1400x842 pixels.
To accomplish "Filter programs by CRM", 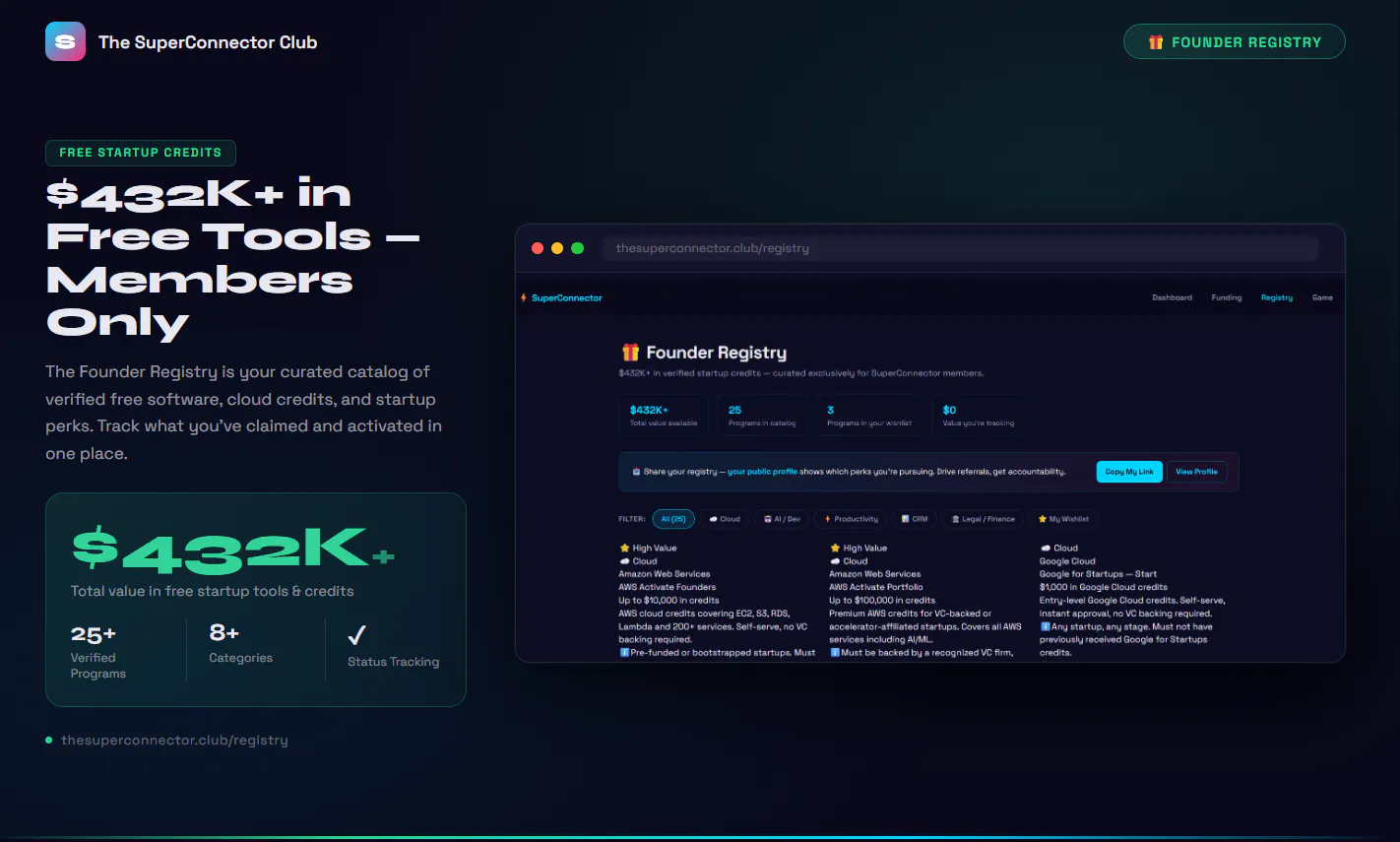I will 915,519.
